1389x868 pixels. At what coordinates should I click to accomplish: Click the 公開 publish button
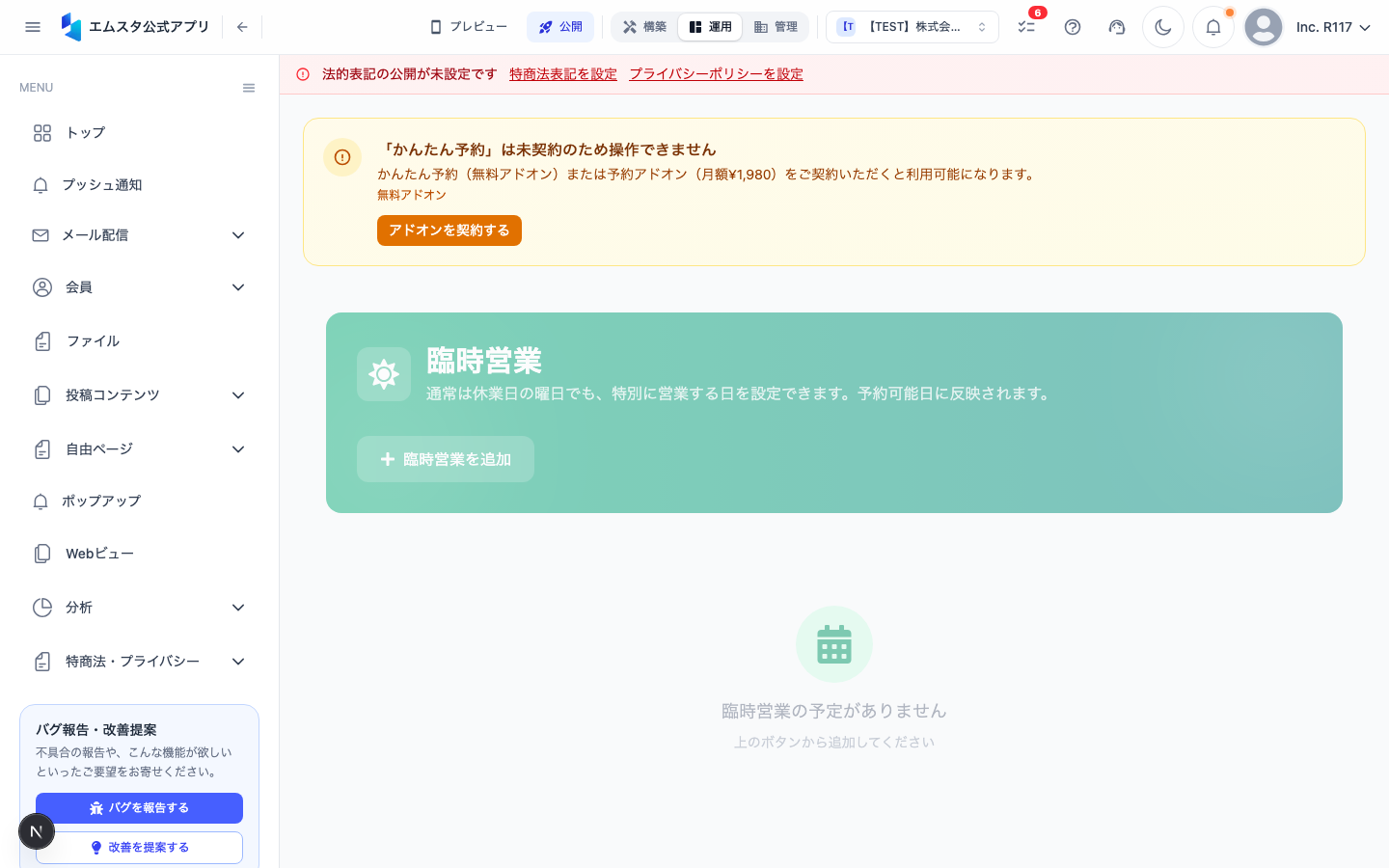pos(560,27)
